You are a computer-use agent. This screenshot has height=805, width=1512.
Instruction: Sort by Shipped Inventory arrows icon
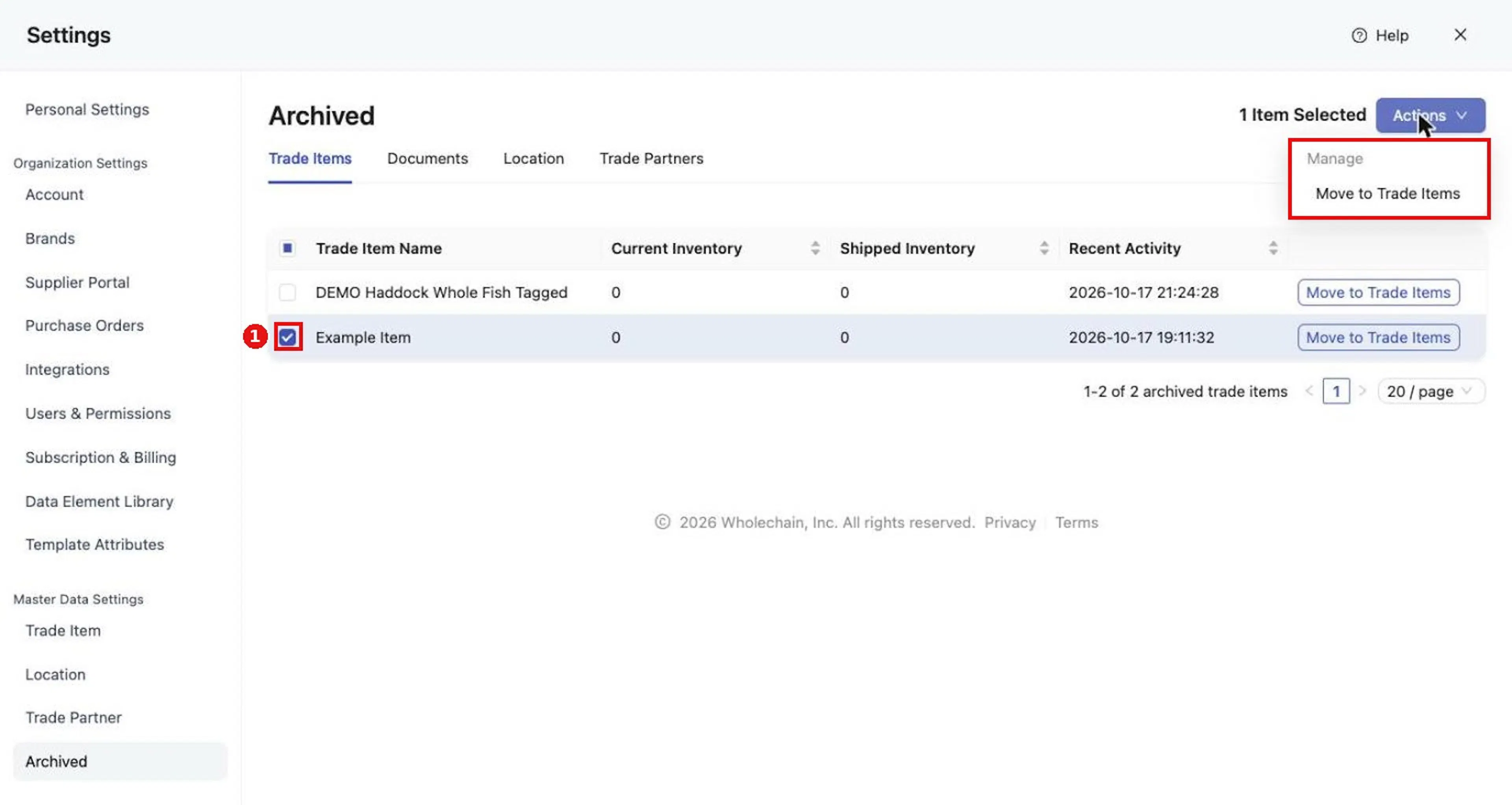coord(1043,249)
